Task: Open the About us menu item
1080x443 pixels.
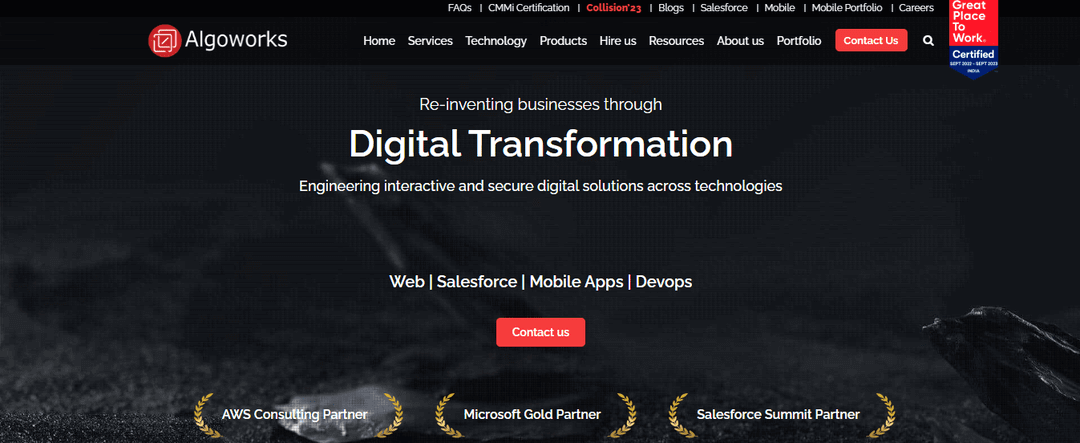Action: (x=740, y=41)
